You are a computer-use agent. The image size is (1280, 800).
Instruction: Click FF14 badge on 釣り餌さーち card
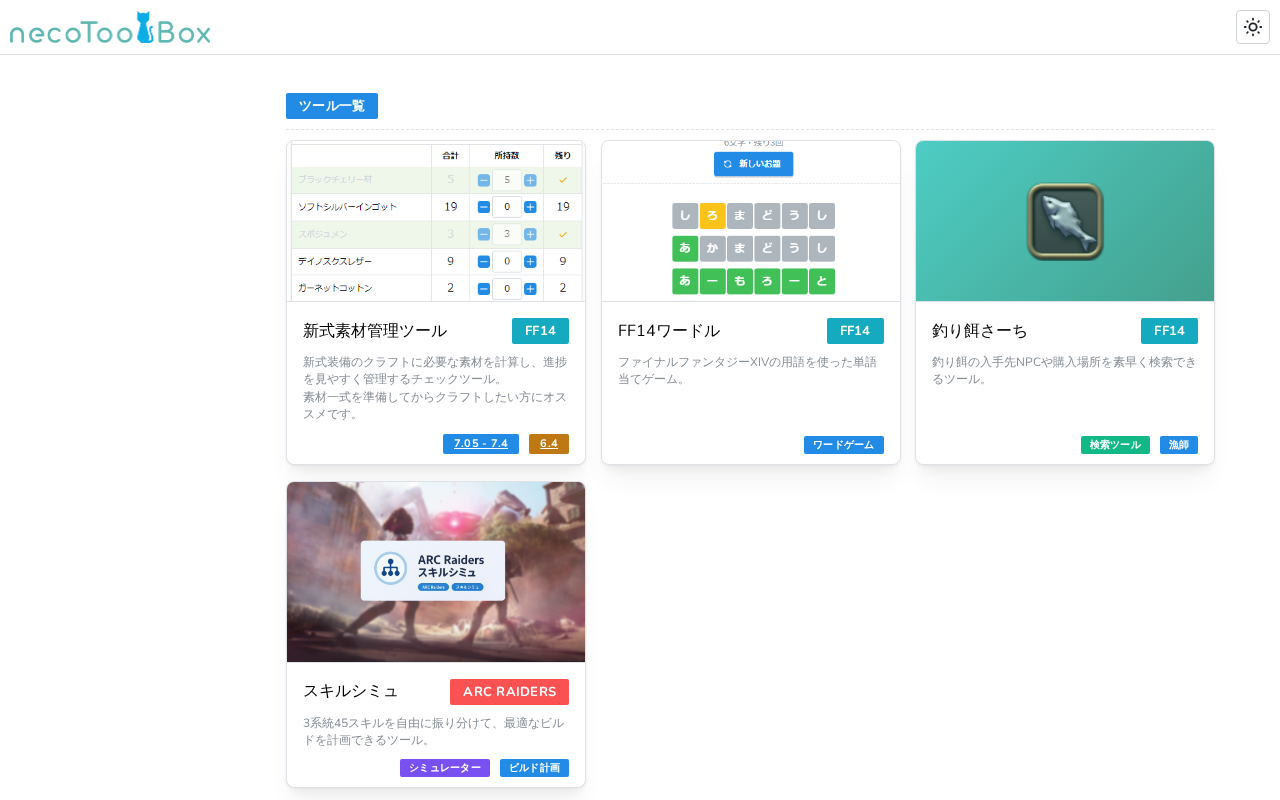[x=1169, y=331]
